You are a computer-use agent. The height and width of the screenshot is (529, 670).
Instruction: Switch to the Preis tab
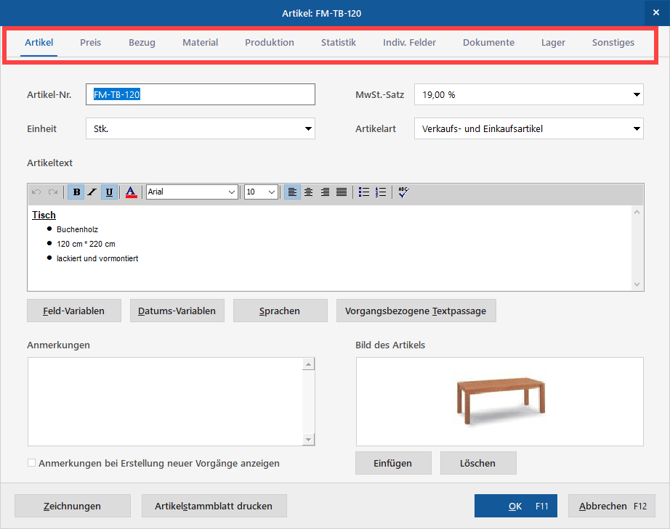pos(91,43)
